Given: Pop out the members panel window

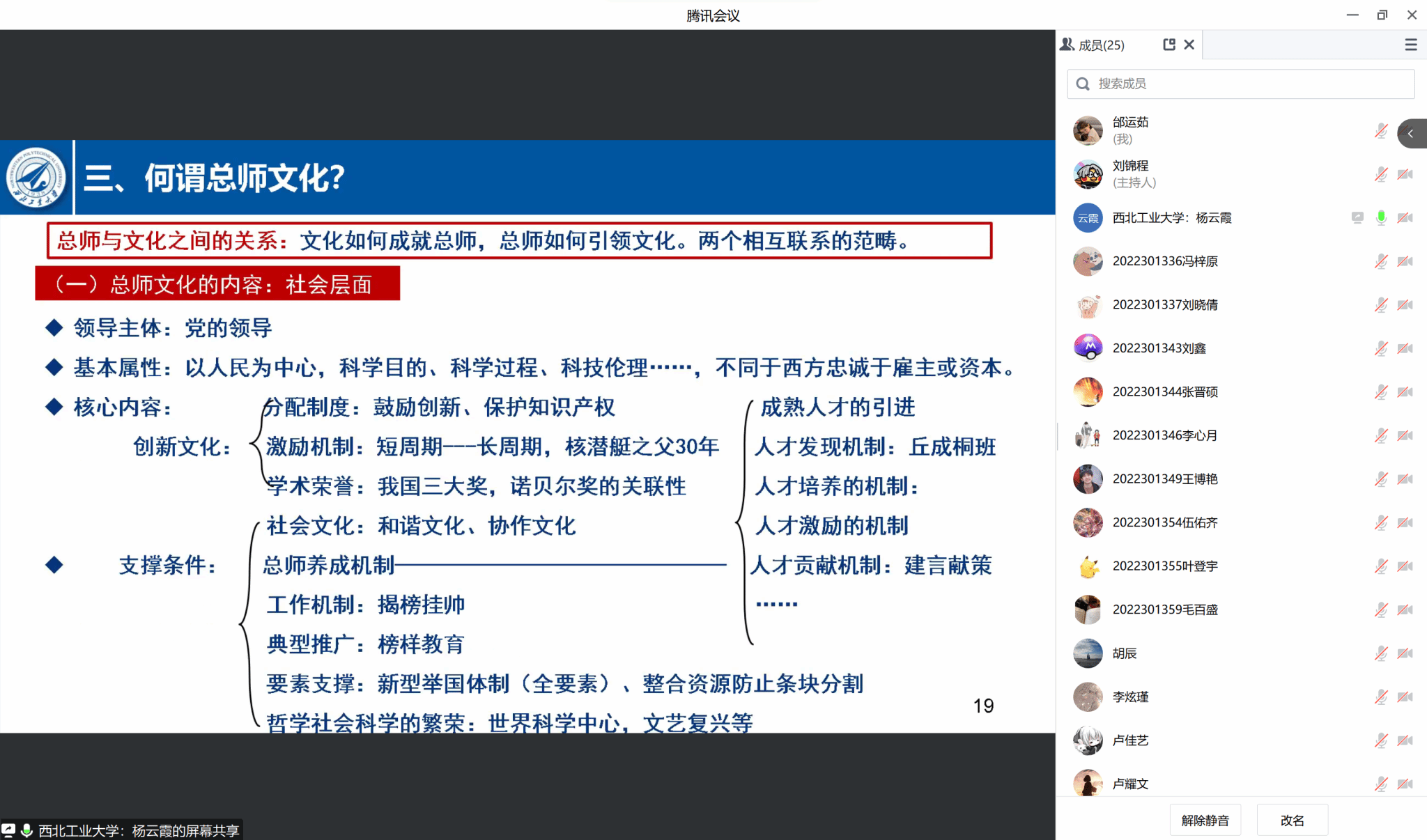Looking at the screenshot, I should 1169,45.
